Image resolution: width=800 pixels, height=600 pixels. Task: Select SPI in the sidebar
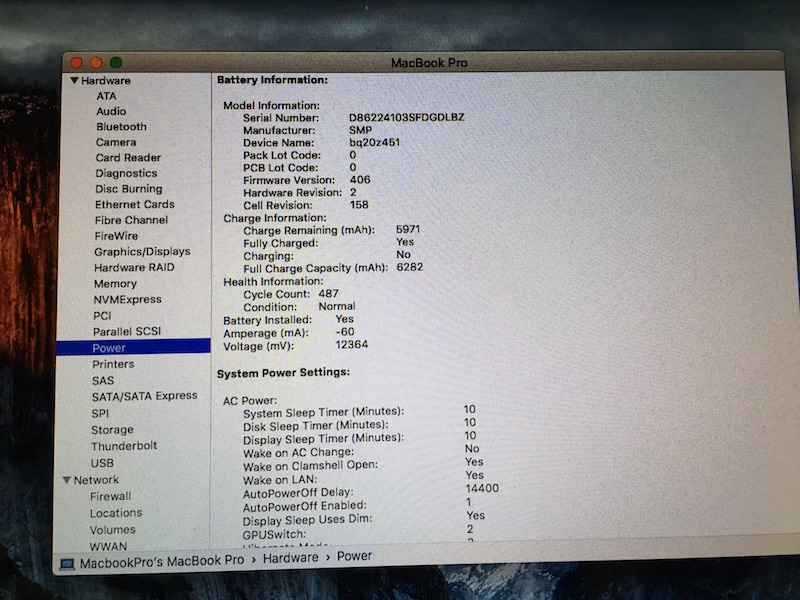click(x=100, y=413)
